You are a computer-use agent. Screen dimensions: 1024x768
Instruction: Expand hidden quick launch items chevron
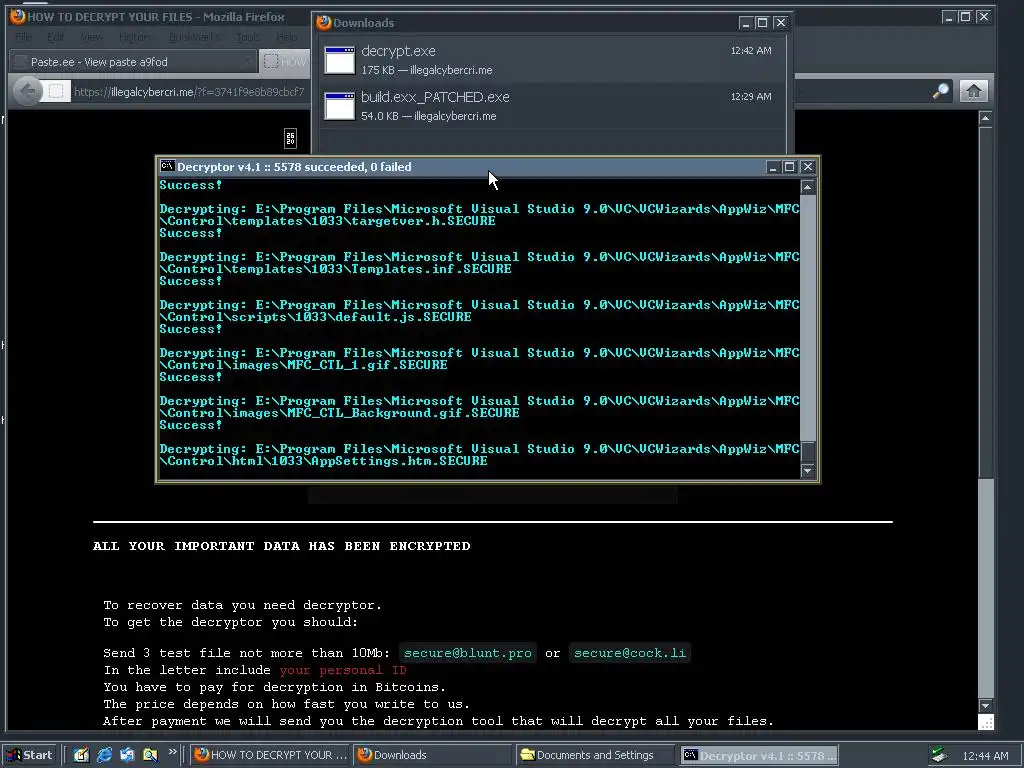point(172,752)
